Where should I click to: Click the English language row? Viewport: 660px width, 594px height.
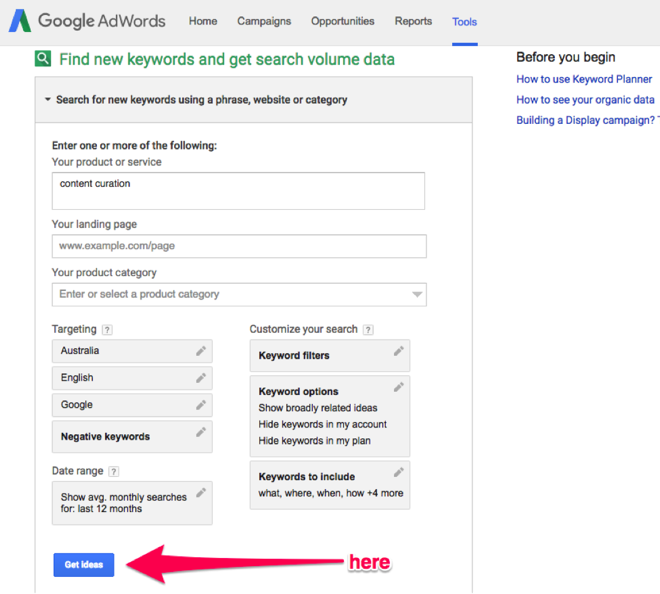pyautogui.click(x=132, y=378)
